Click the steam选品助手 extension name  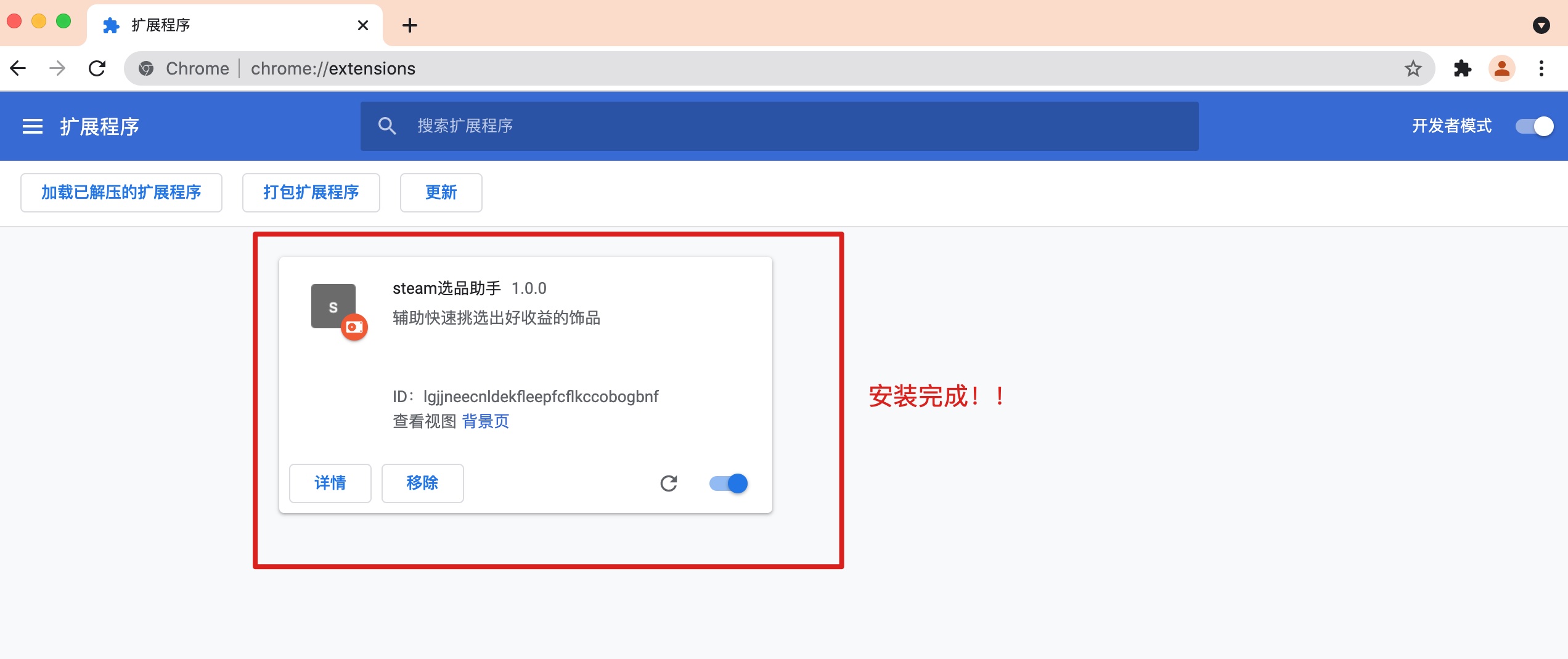pos(447,288)
